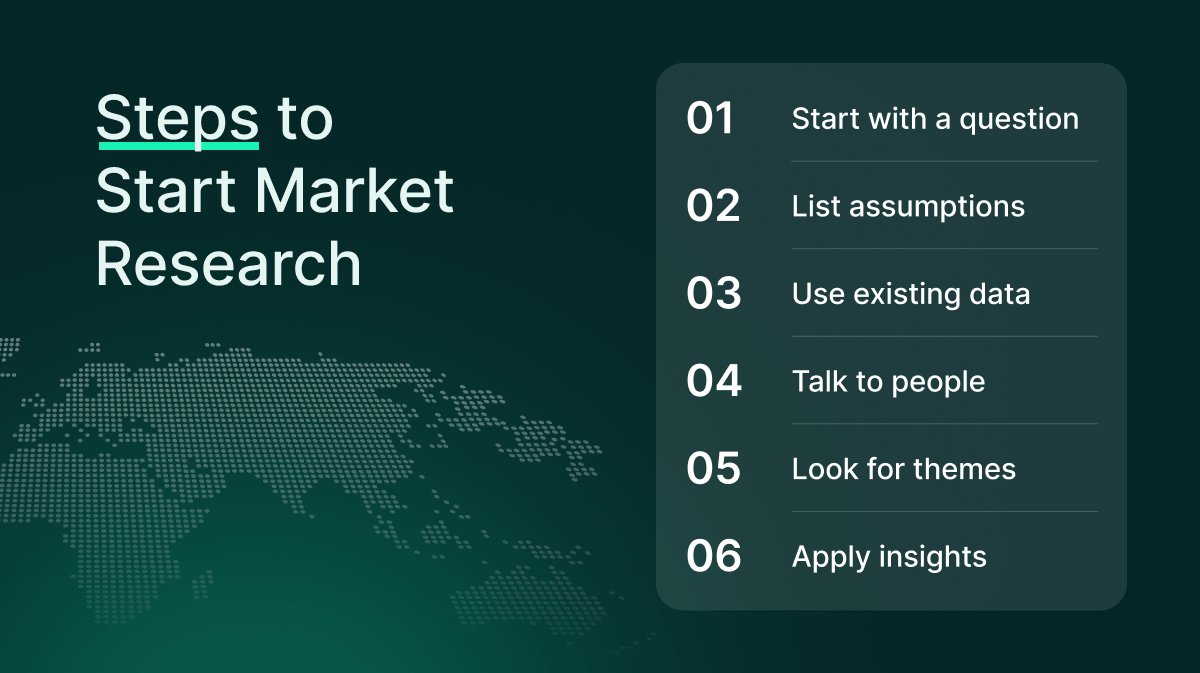Click the green underline beneath "Steps"
The image size is (1200, 673).
[177, 146]
